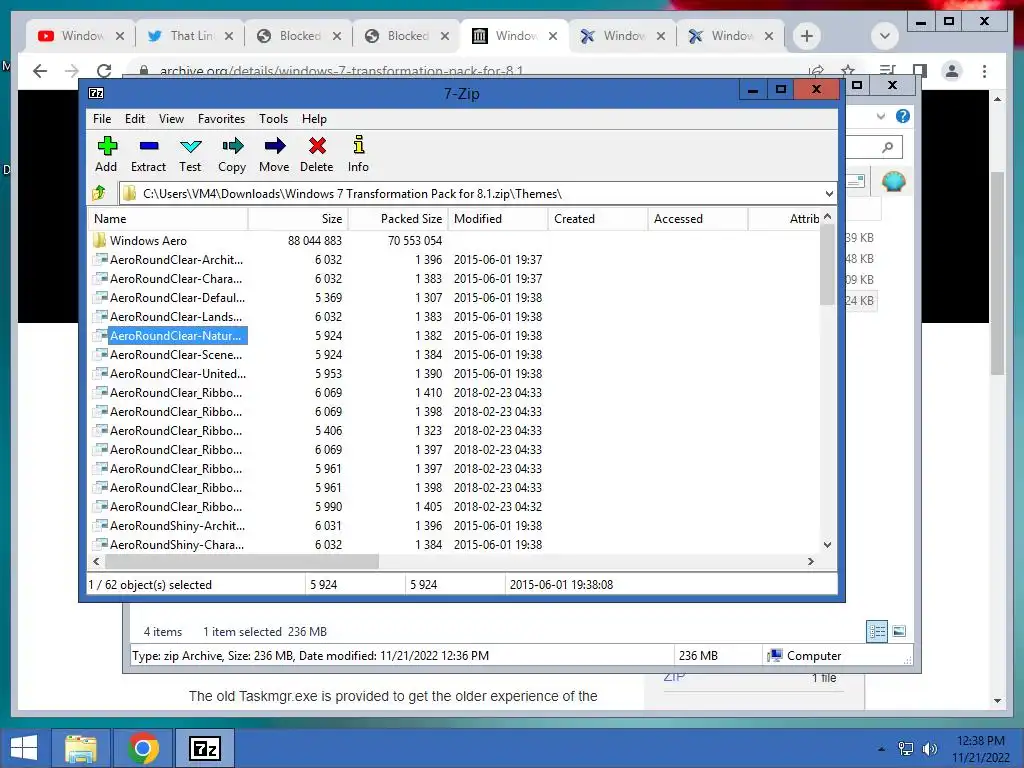Image resolution: width=1024 pixels, height=768 pixels.
Task: Switch Explorer to details view icon
Action: coord(876,631)
